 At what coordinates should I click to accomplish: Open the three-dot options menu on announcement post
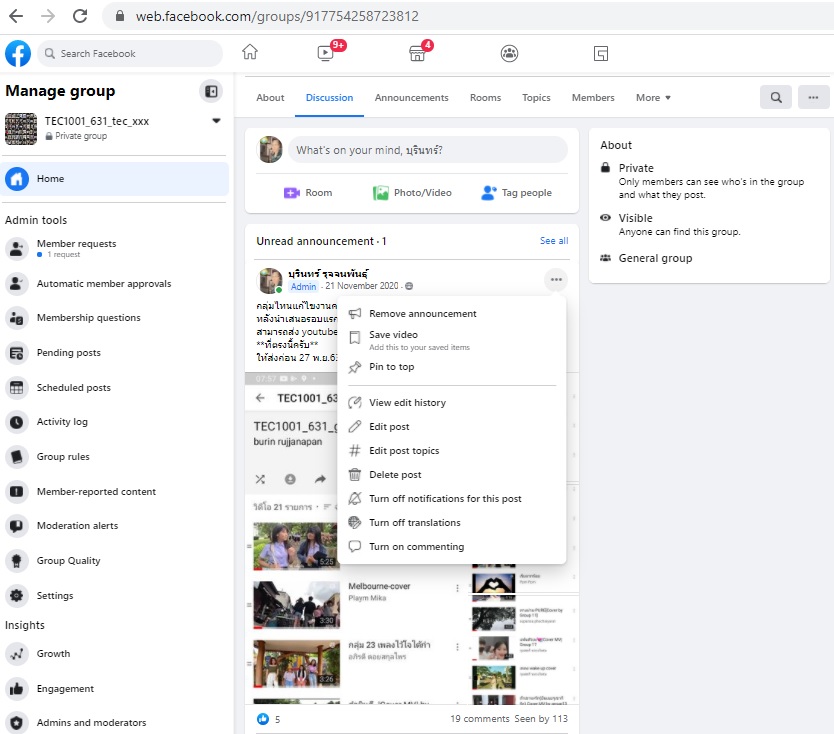click(x=556, y=280)
